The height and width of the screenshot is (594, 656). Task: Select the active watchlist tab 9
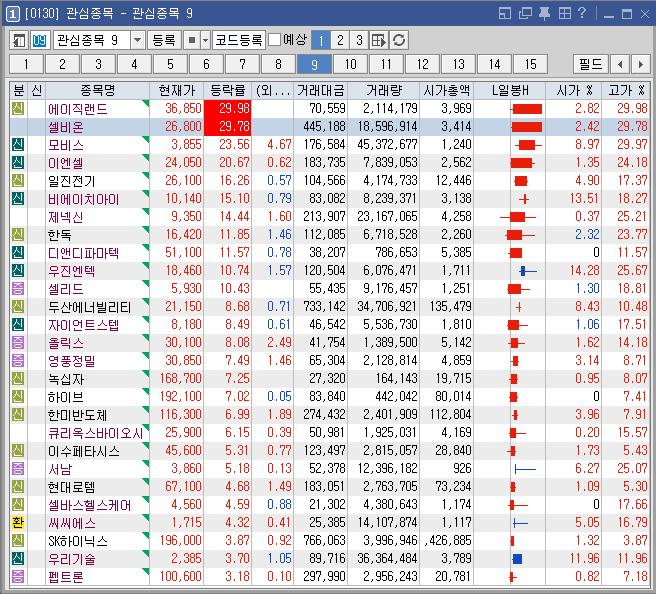click(314, 64)
